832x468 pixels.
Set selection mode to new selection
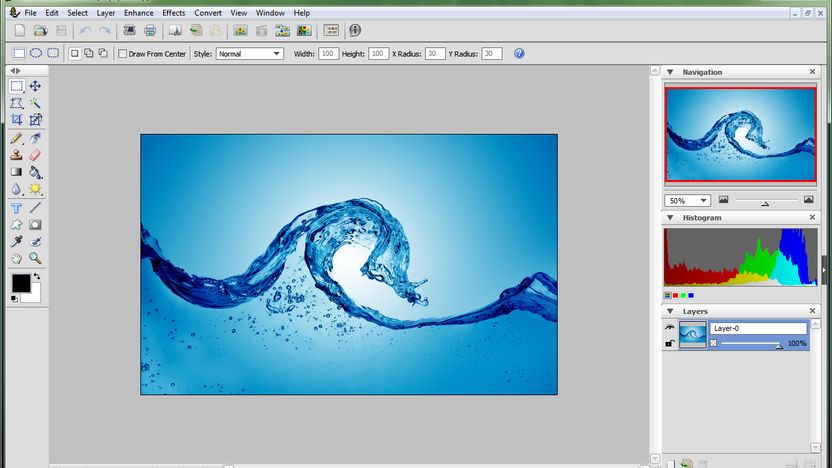tap(75, 53)
